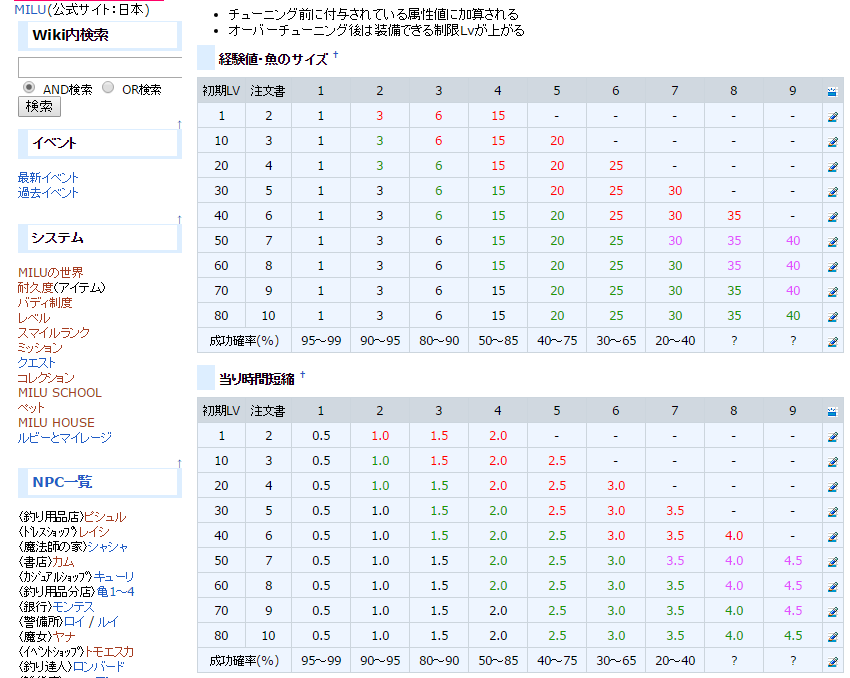Open the MILU SCHOOL sidebar link
Viewport: 850px width, 678px height.
tap(60, 393)
